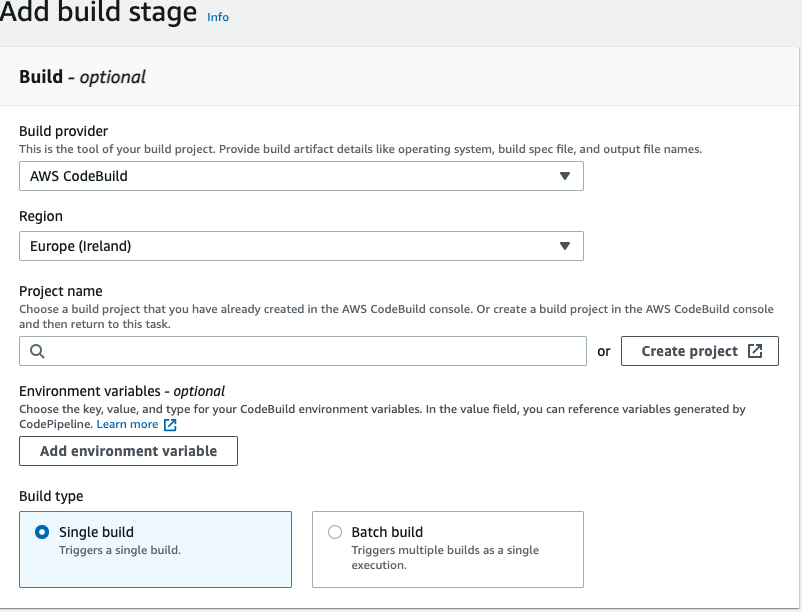Click the external link icon on Create project
Image resolution: width=802 pixels, height=612 pixels.
point(755,351)
